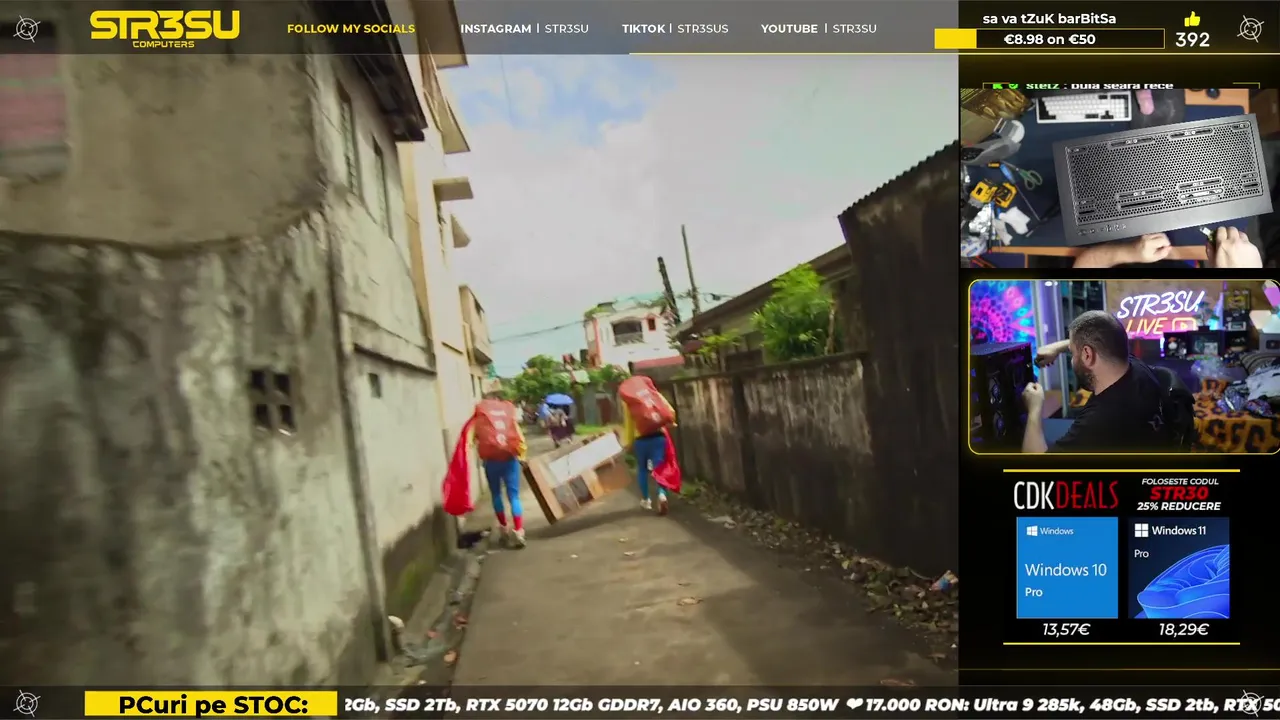The width and height of the screenshot is (1280, 720).
Task: Open the overhead workbench camera feed
Action: click(1120, 177)
